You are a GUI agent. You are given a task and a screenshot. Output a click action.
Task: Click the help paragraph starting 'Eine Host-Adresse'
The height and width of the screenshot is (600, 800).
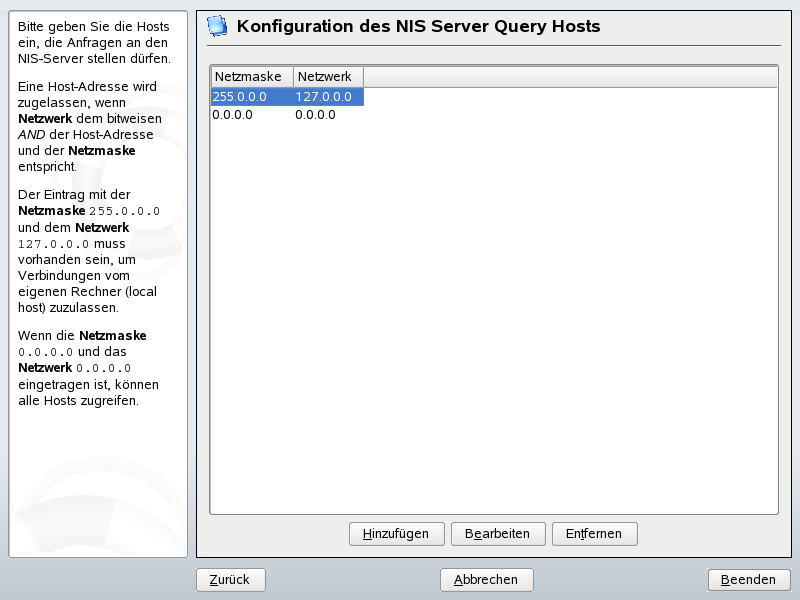coord(90,126)
